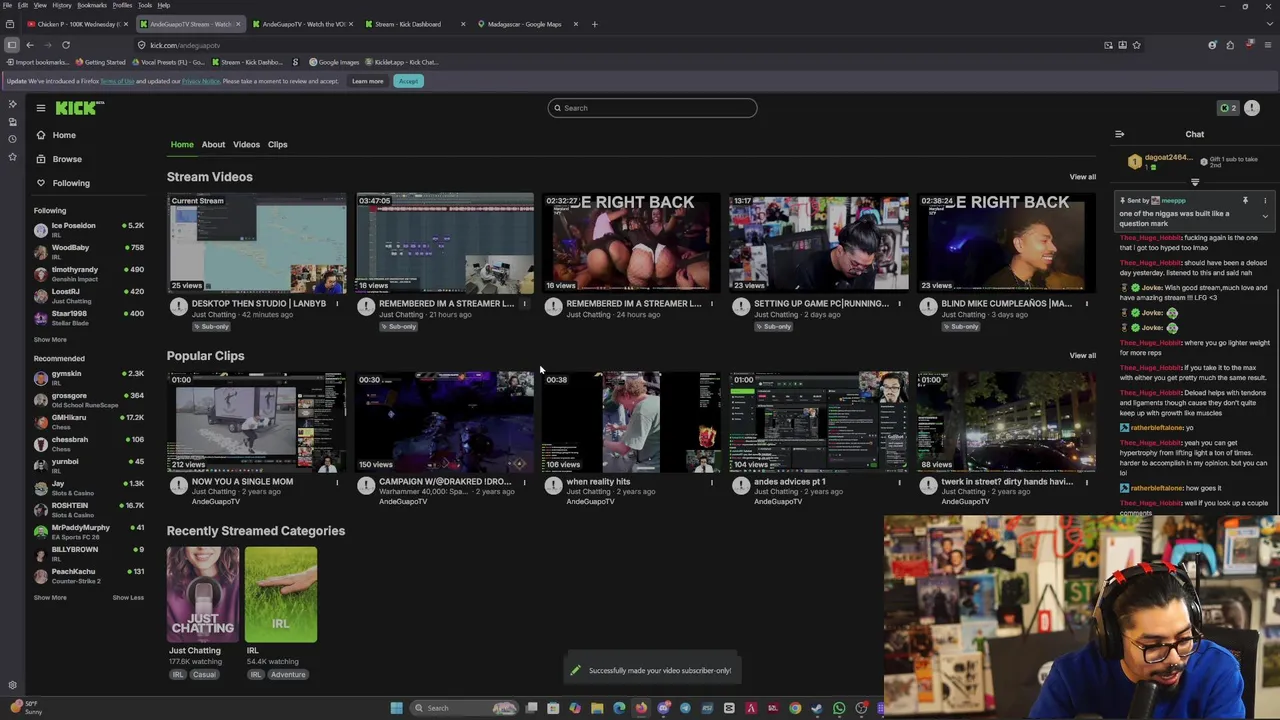This screenshot has width=1280, height=720.
Task: Open options for BLIND MIKE CUMPLEAÑOS video
Action: click(x=1087, y=304)
